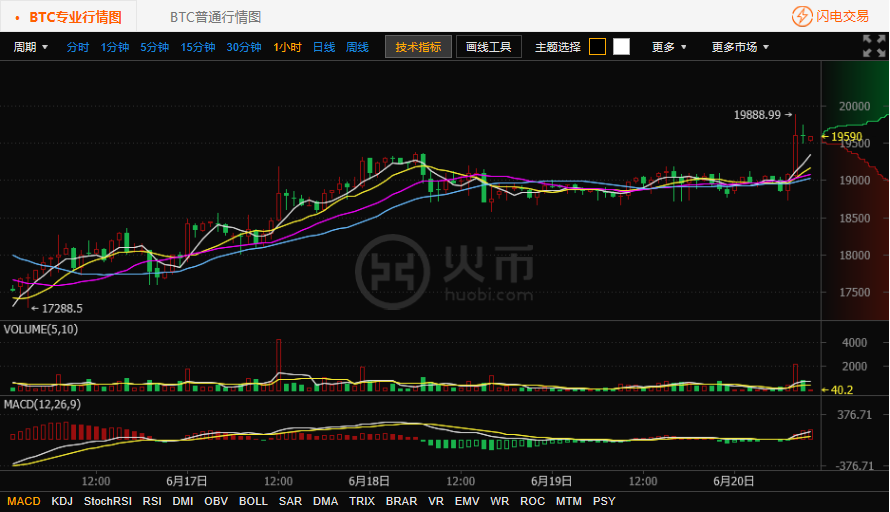
Task: Select 周线 weekly interval
Action: 358,47
